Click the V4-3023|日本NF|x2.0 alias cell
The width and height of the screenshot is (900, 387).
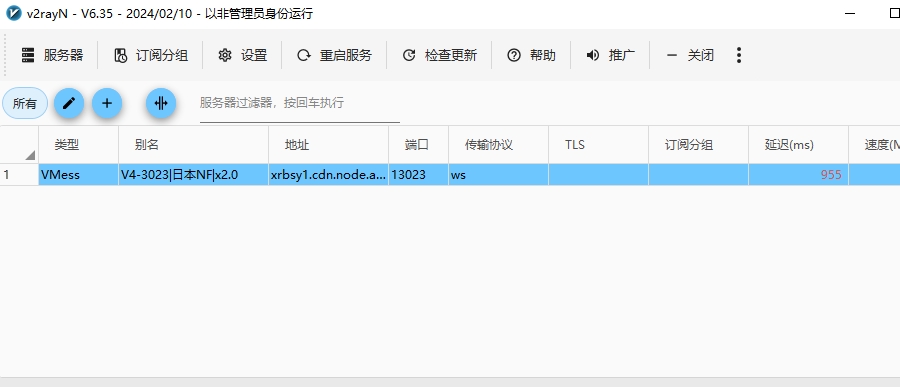pyautogui.click(x=193, y=175)
